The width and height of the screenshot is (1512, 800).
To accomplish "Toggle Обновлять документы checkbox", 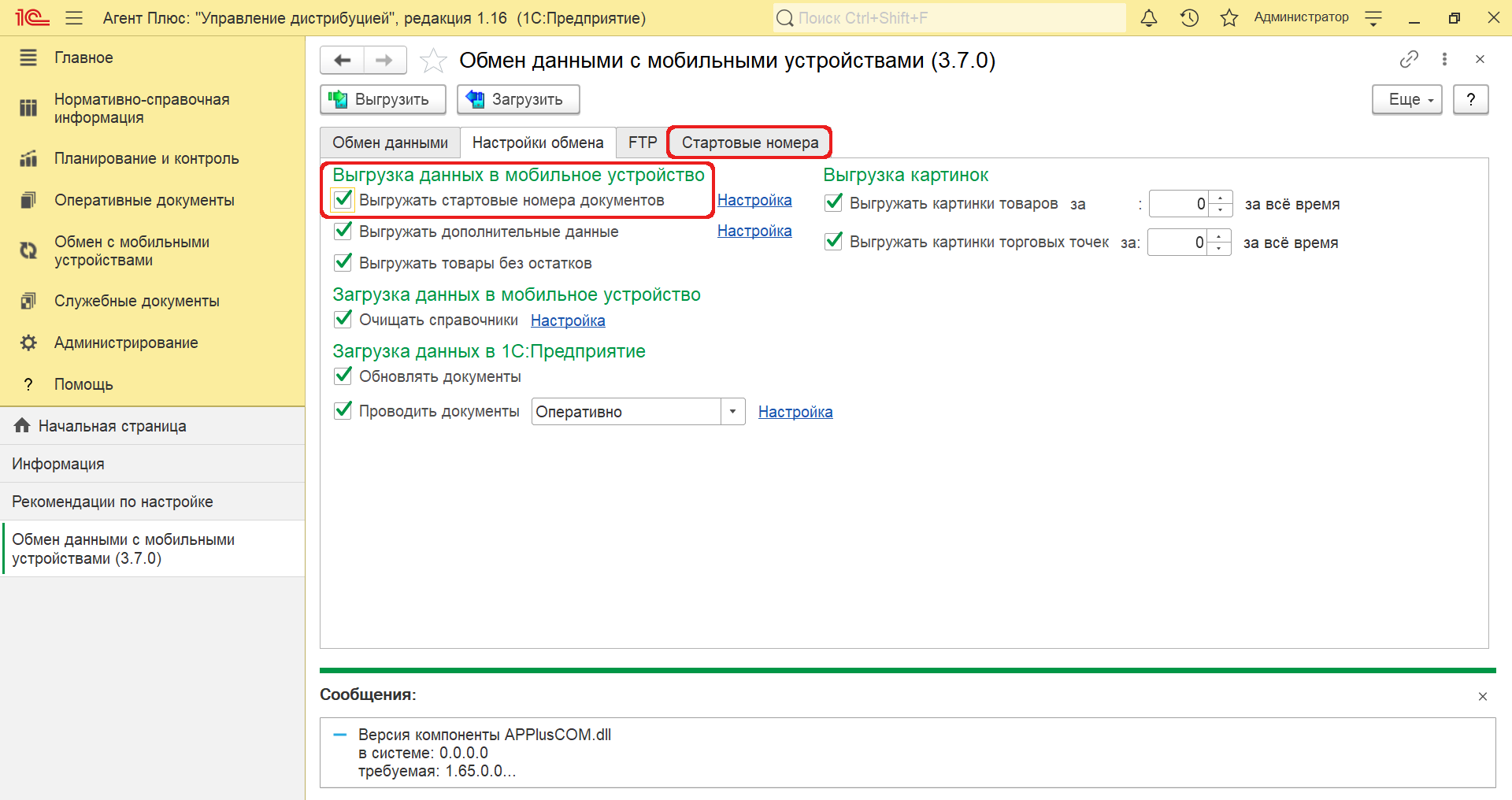I will point(343,376).
